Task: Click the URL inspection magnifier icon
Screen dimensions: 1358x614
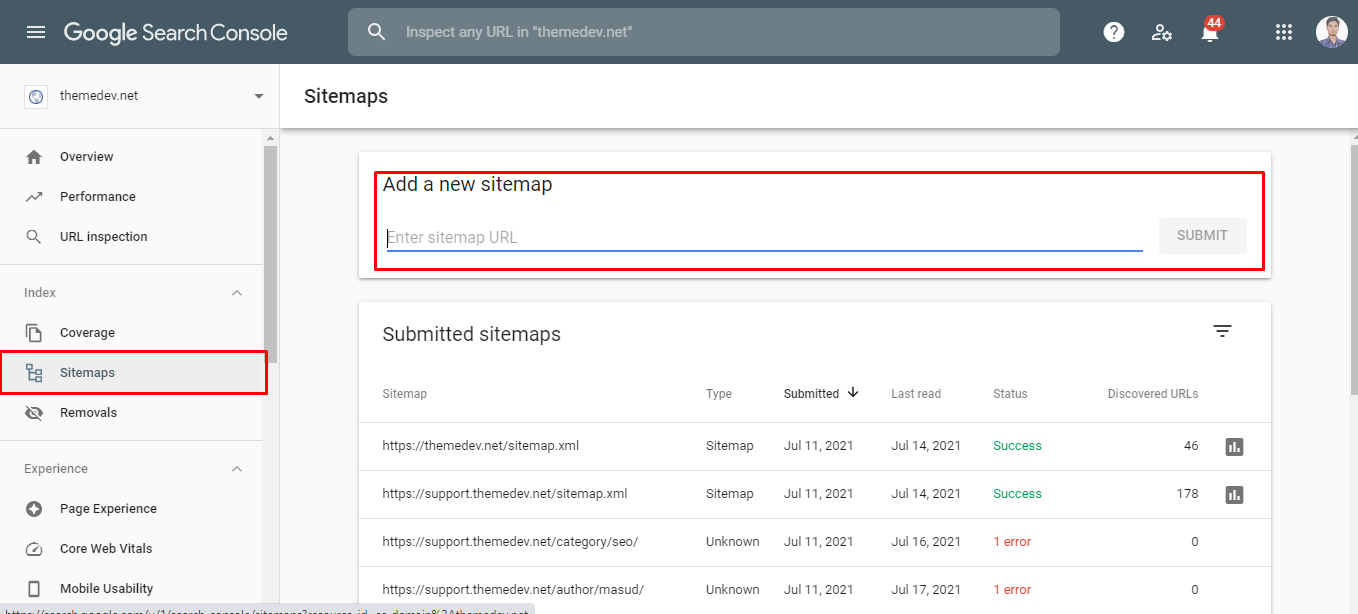Action: [x=34, y=237]
